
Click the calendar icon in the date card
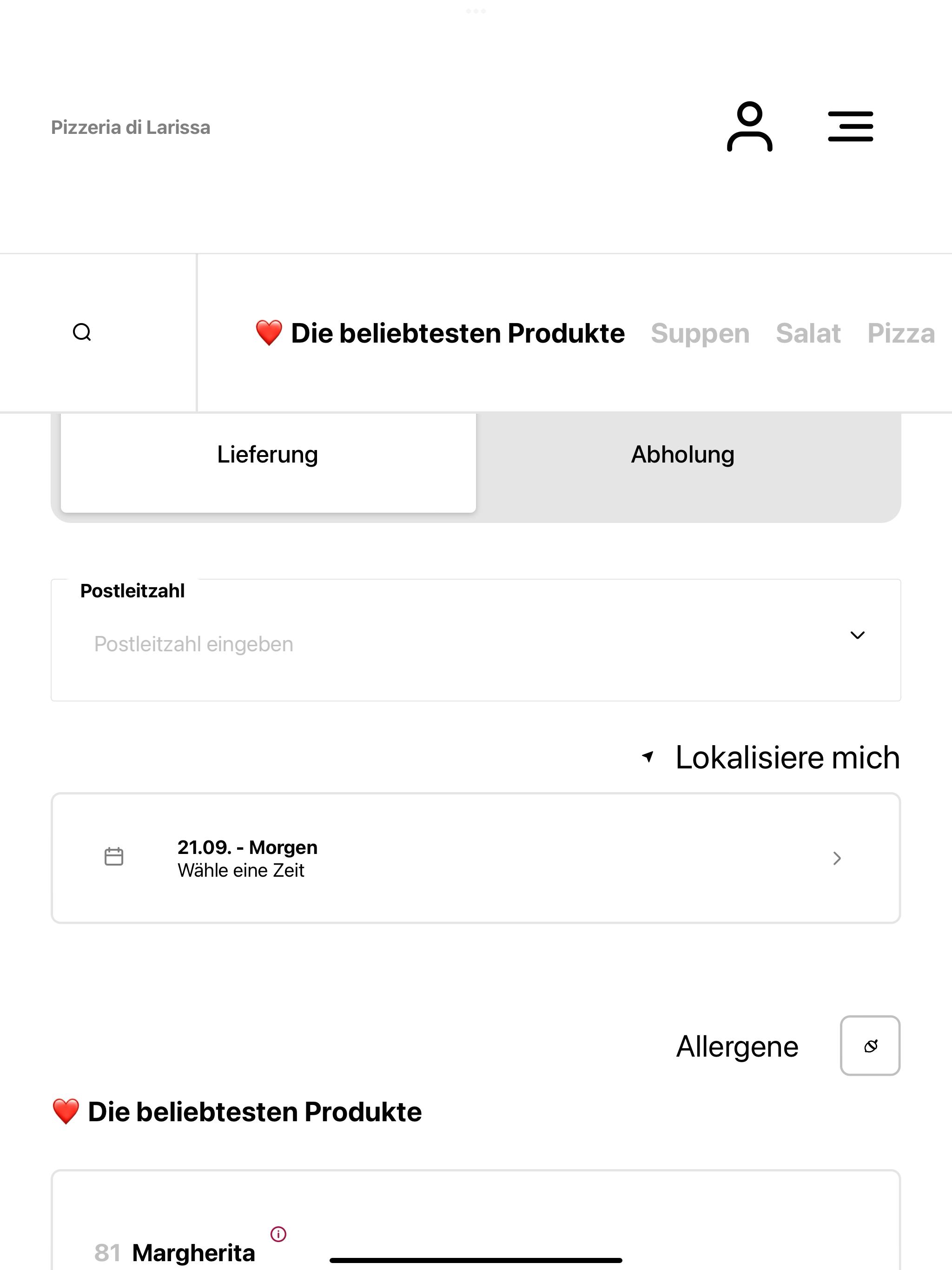[x=114, y=857]
